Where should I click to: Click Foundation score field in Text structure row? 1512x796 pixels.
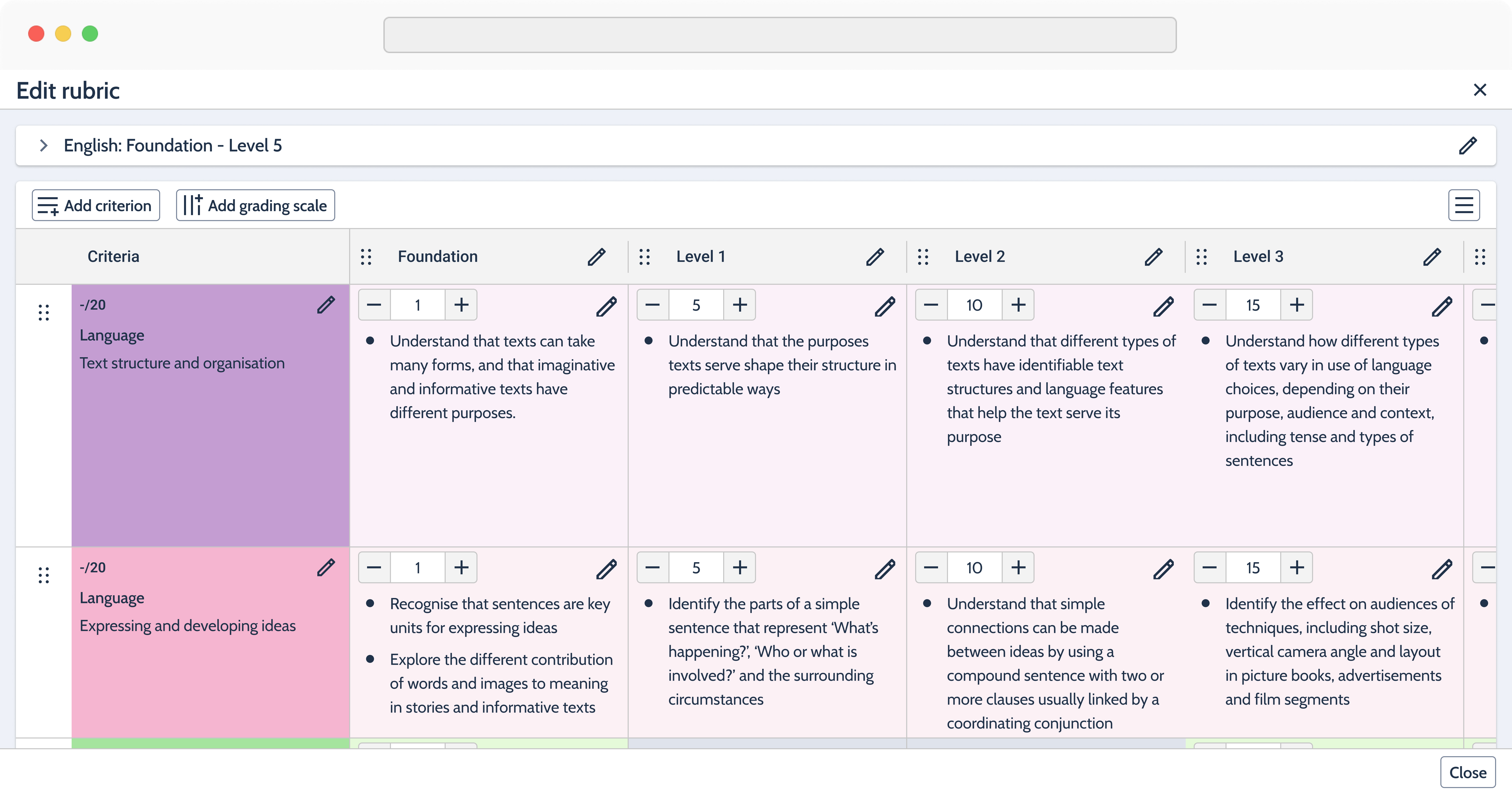(x=417, y=305)
